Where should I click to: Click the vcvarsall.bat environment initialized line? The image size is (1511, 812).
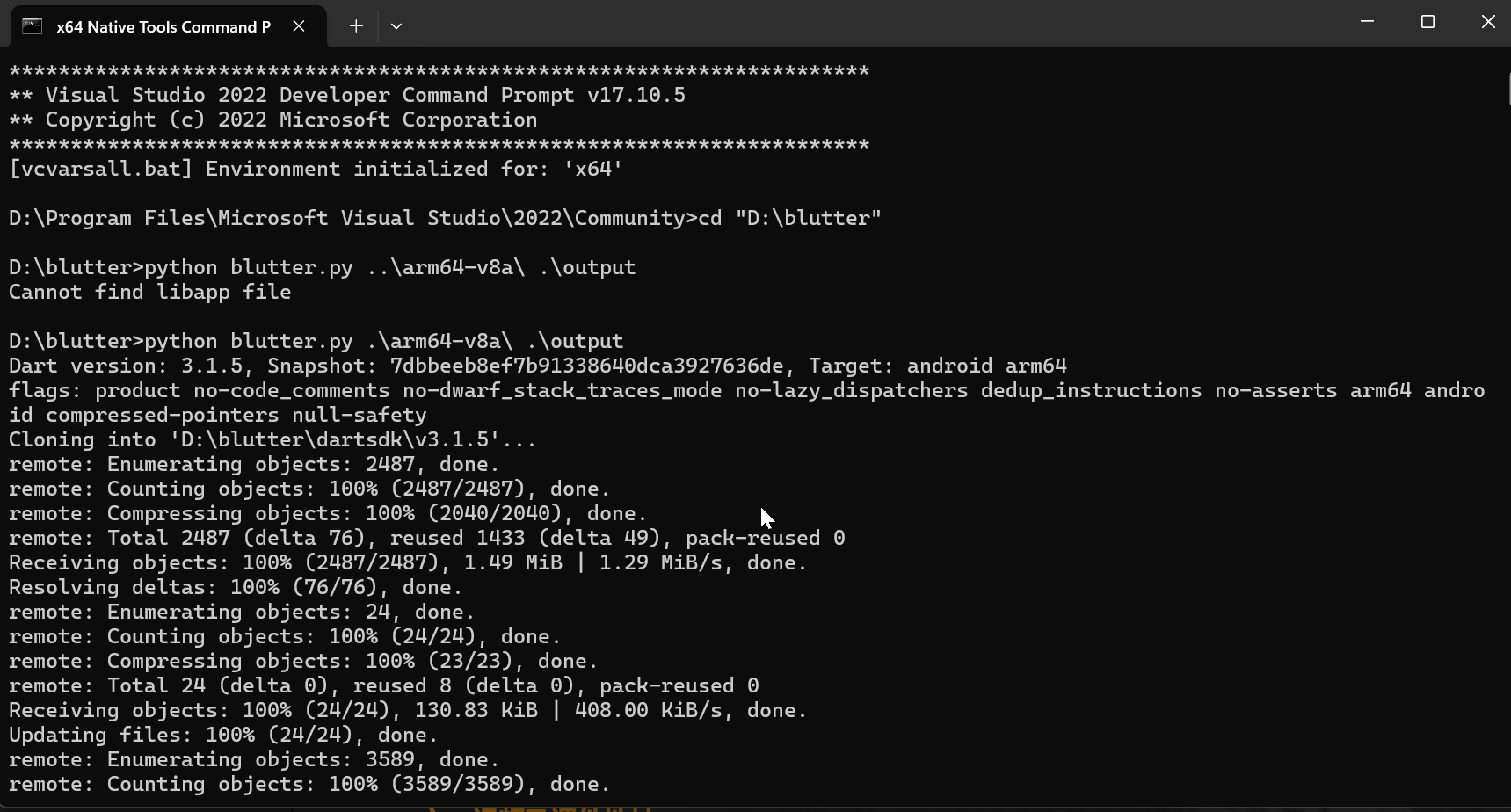tap(316, 169)
